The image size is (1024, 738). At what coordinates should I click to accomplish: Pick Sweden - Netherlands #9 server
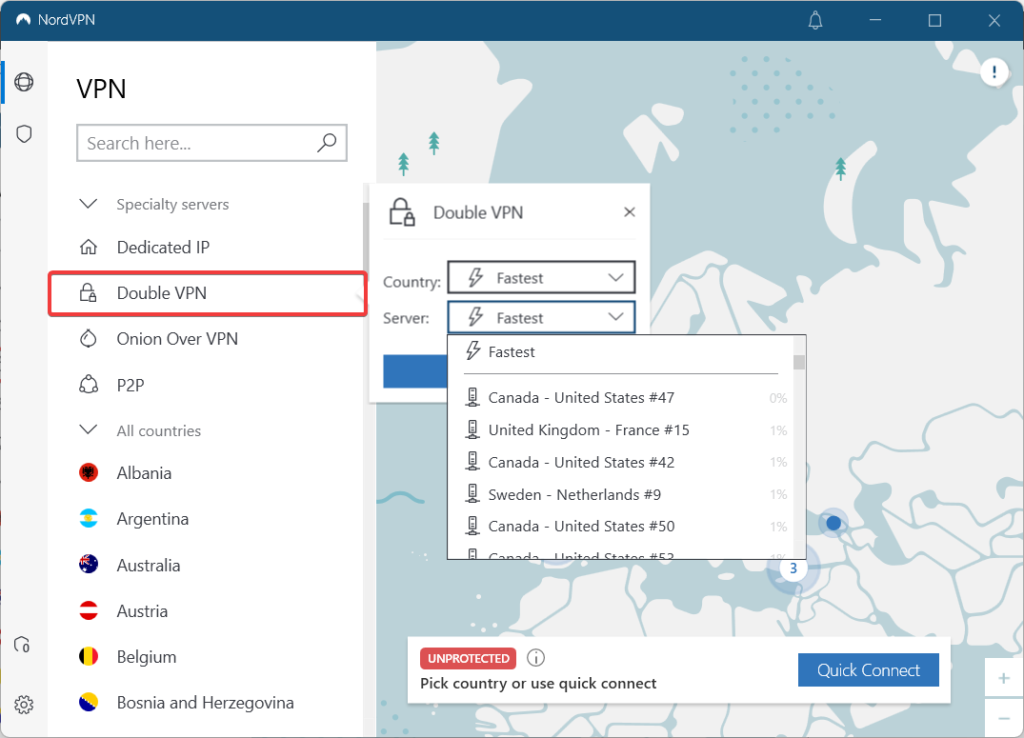tap(574, 495)
